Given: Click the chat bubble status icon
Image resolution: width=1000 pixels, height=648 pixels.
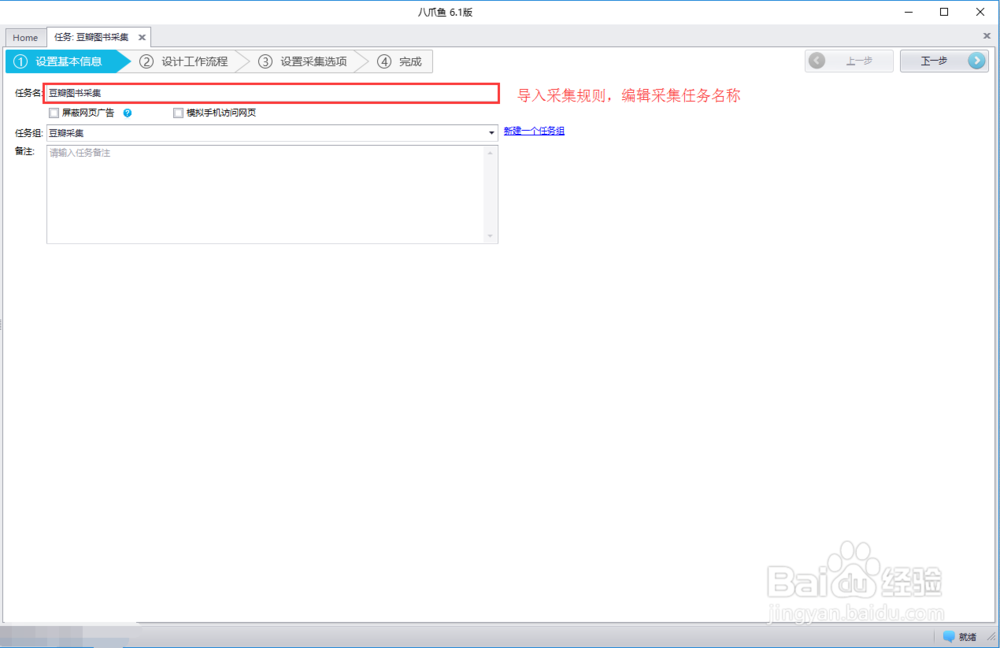Looking at the screenshot, I should pyautogui.click(x=948, y=637).
